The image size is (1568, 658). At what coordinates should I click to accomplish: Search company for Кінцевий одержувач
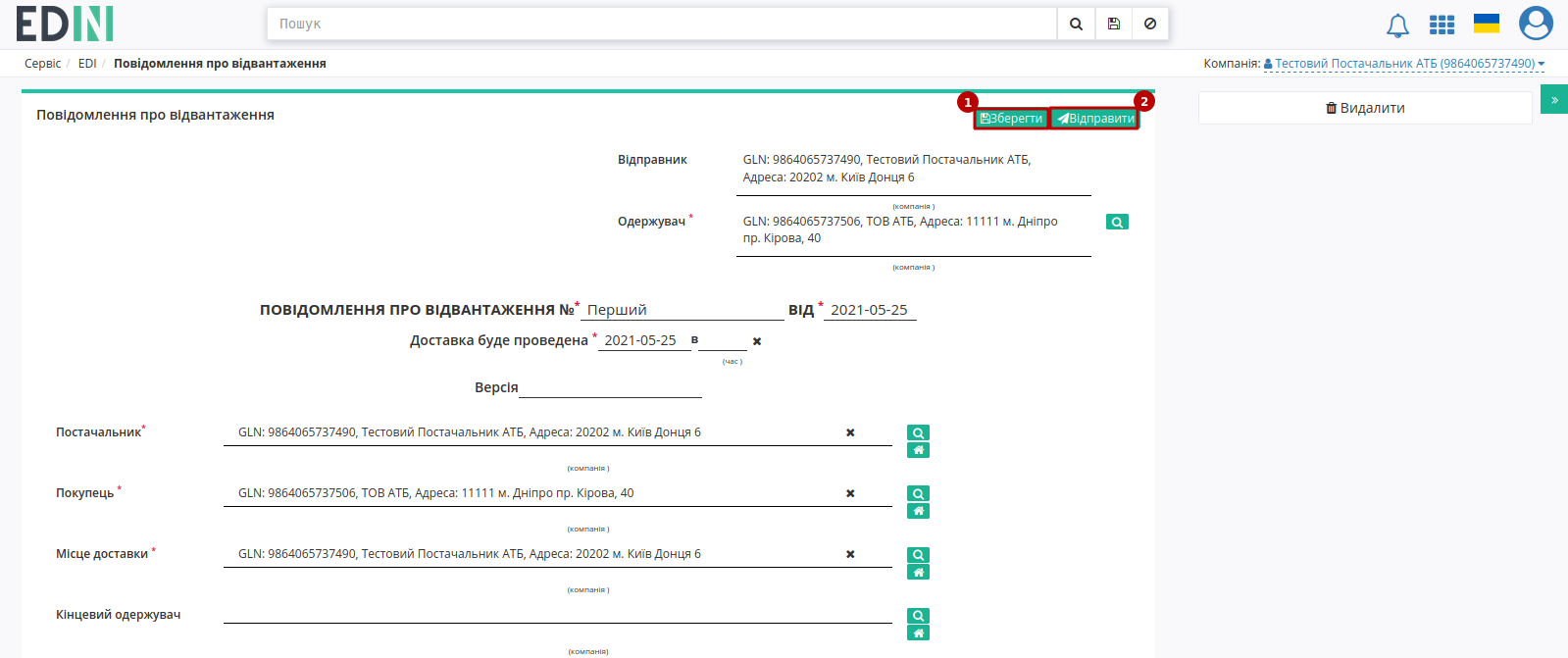coord(918,616)
